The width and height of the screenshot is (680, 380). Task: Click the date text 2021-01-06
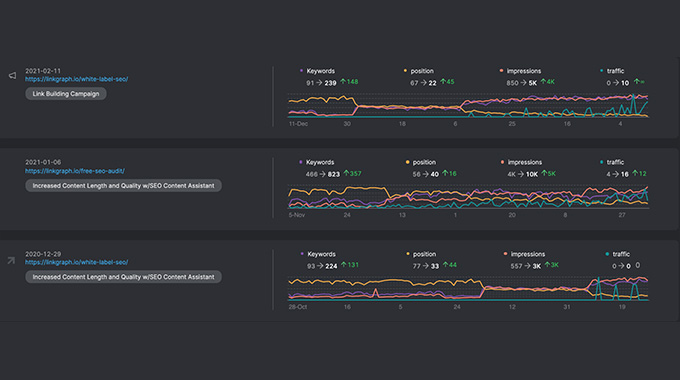click(x=43, y=162)
